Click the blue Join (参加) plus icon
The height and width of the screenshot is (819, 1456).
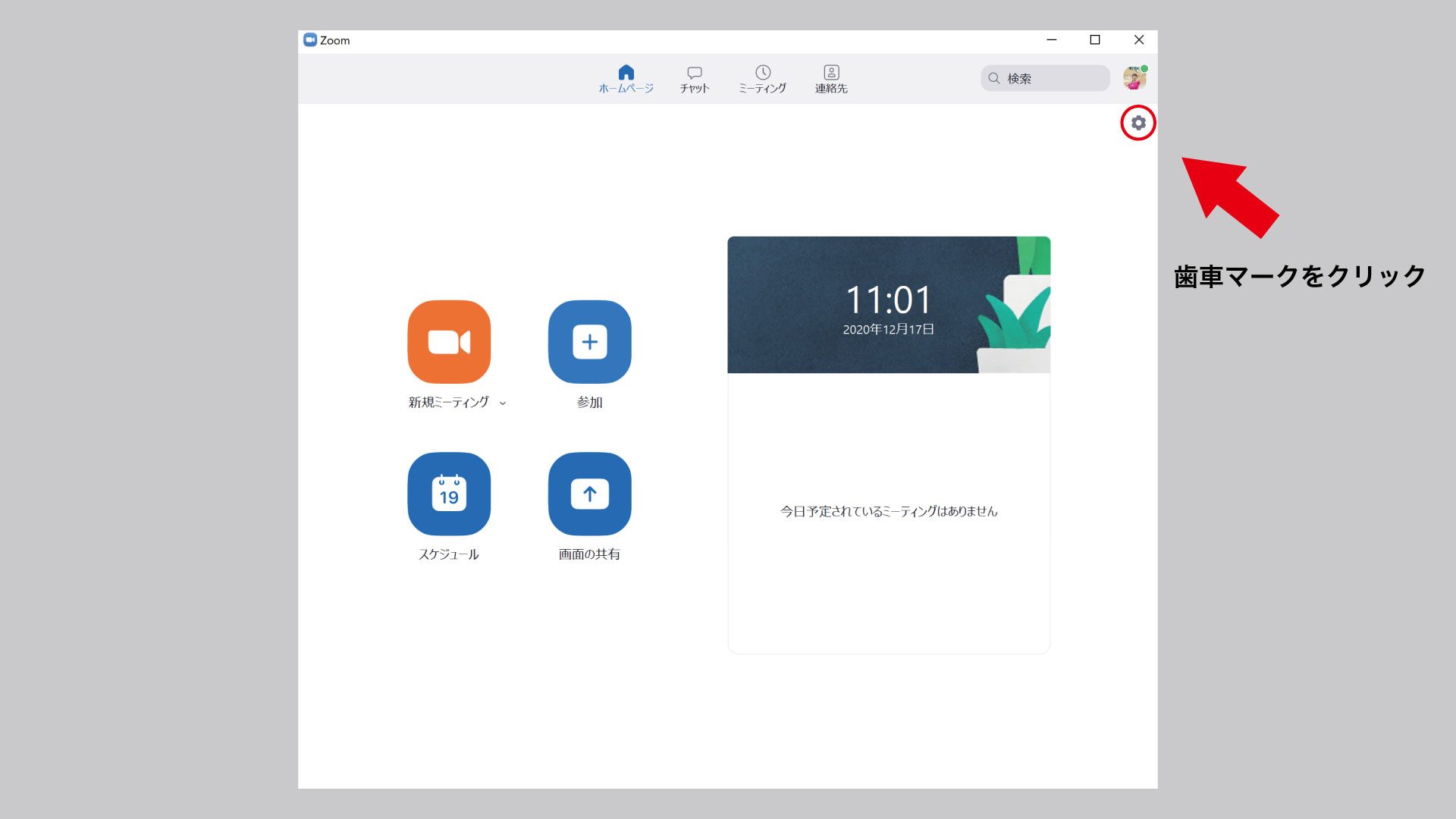pyautogui.click(x=589, y=342)
